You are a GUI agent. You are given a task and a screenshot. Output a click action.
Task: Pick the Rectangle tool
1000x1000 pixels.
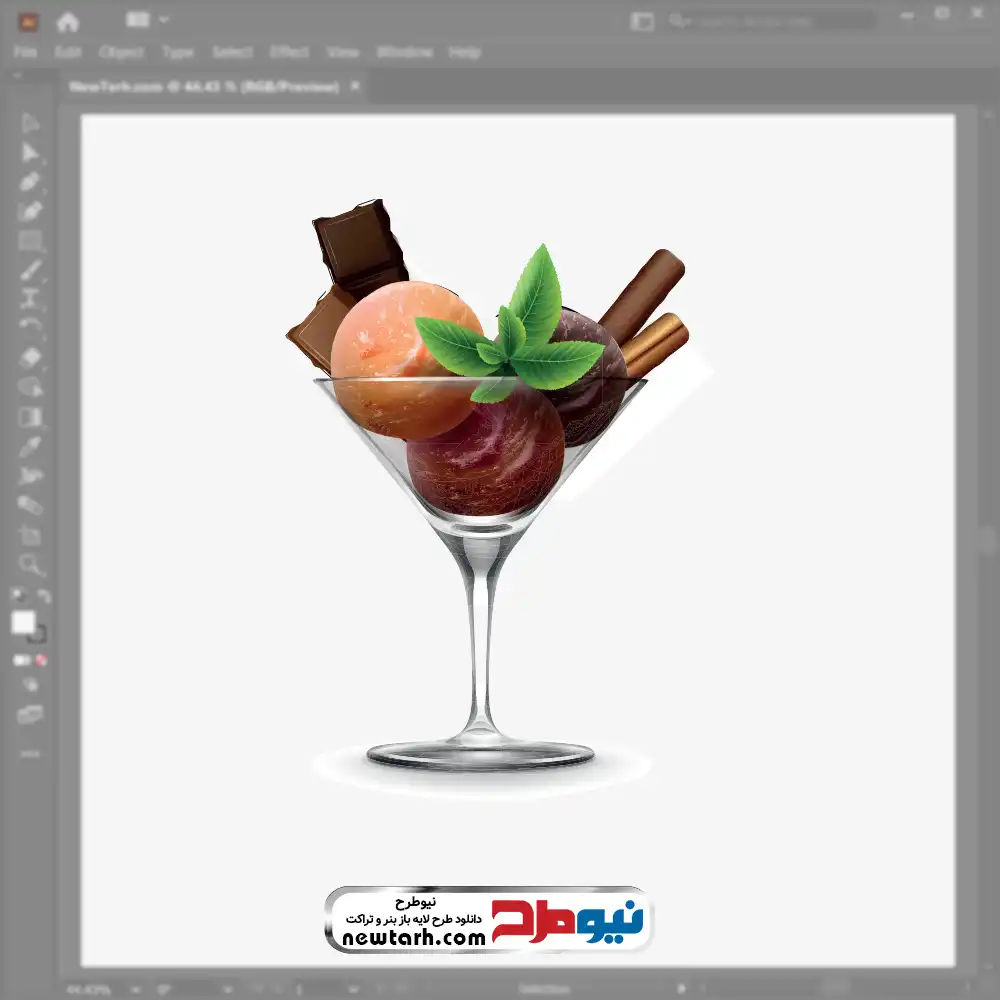click(30, 241)
